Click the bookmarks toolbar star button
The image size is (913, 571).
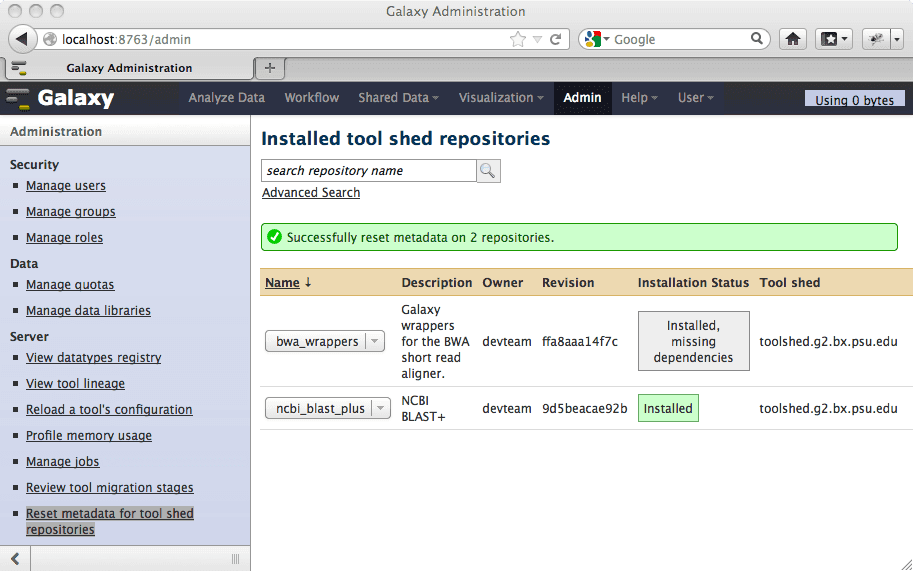click(833, 39)
